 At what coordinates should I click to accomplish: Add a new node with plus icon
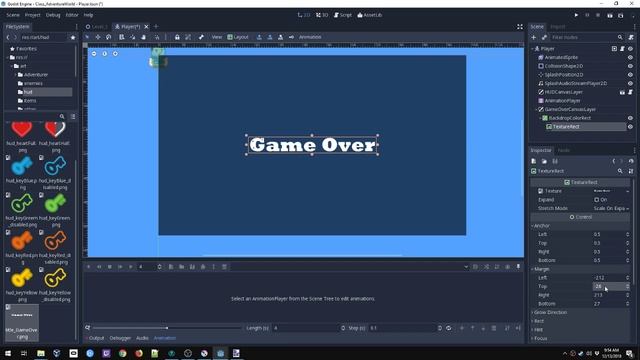[534, 37]
